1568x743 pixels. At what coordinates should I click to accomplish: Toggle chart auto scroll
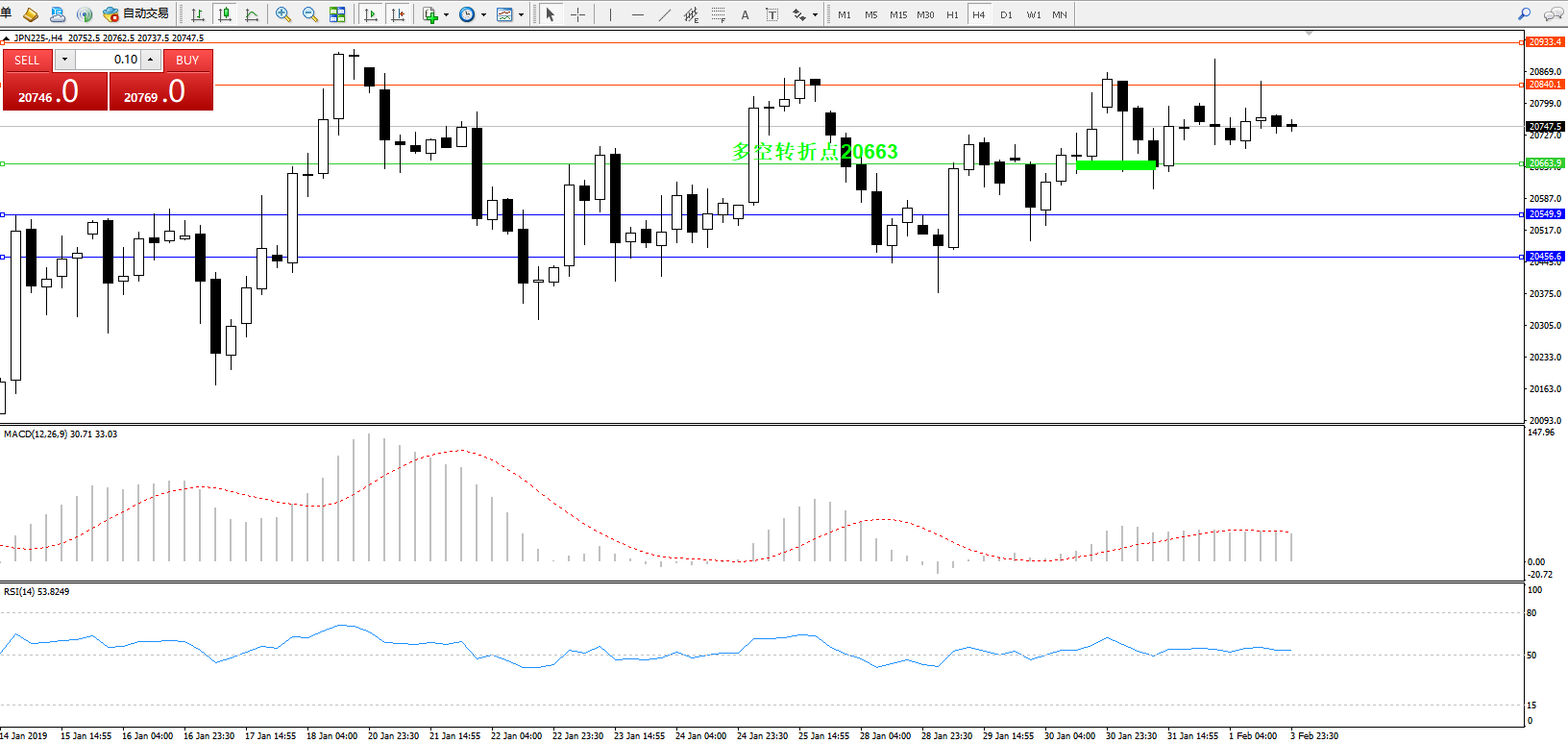(371, 14)
